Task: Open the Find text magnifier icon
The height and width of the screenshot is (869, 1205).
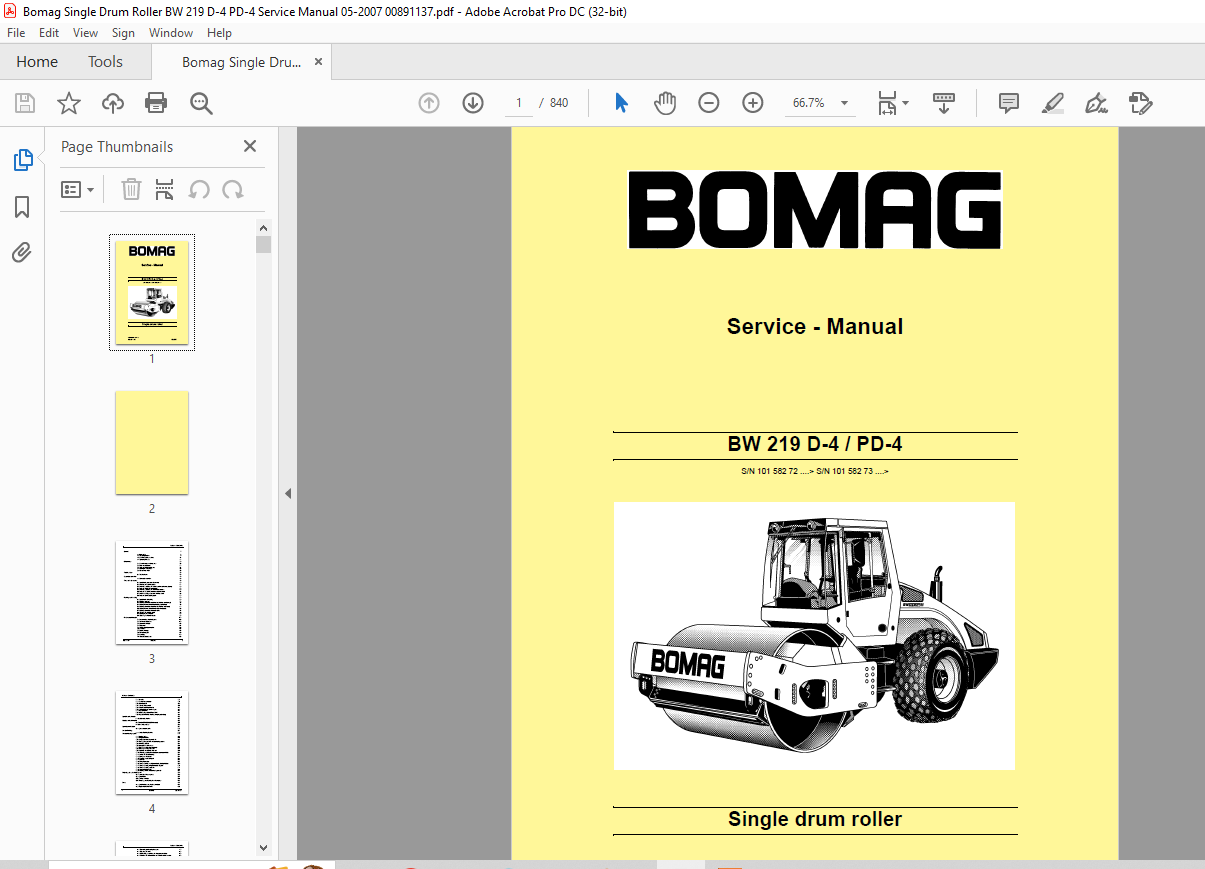Action: 201,103
